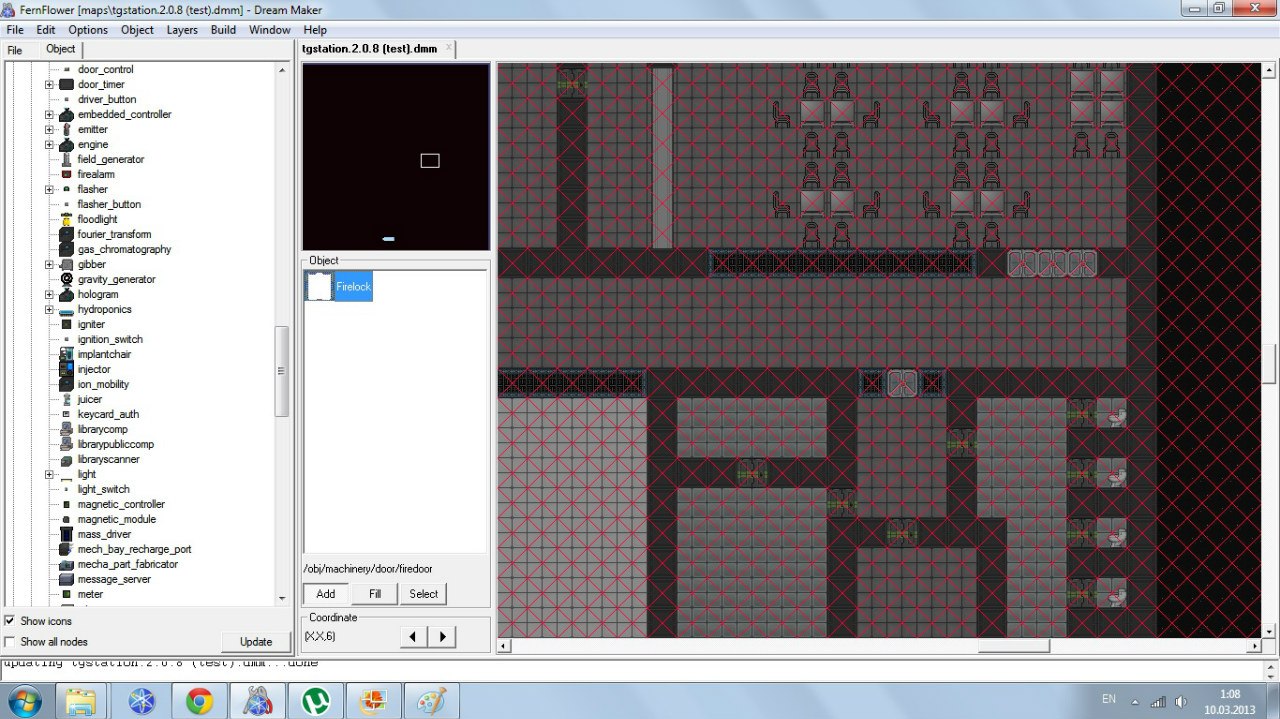The image size is (1280, 719).
Task: Click the minimap preview thumbnail
Action: click(396, 157)
